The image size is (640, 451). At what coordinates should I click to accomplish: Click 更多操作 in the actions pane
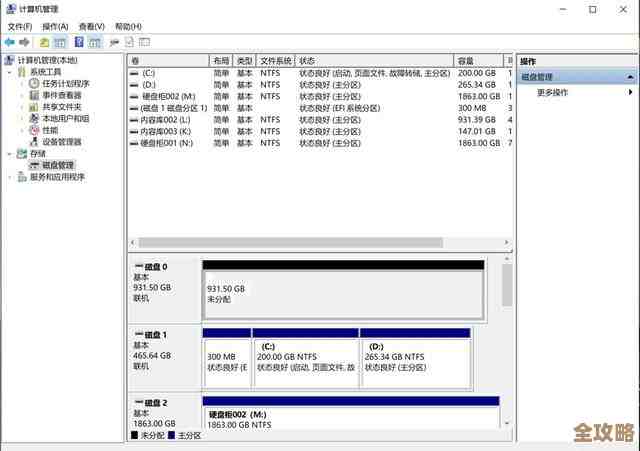tap(552, 92)
